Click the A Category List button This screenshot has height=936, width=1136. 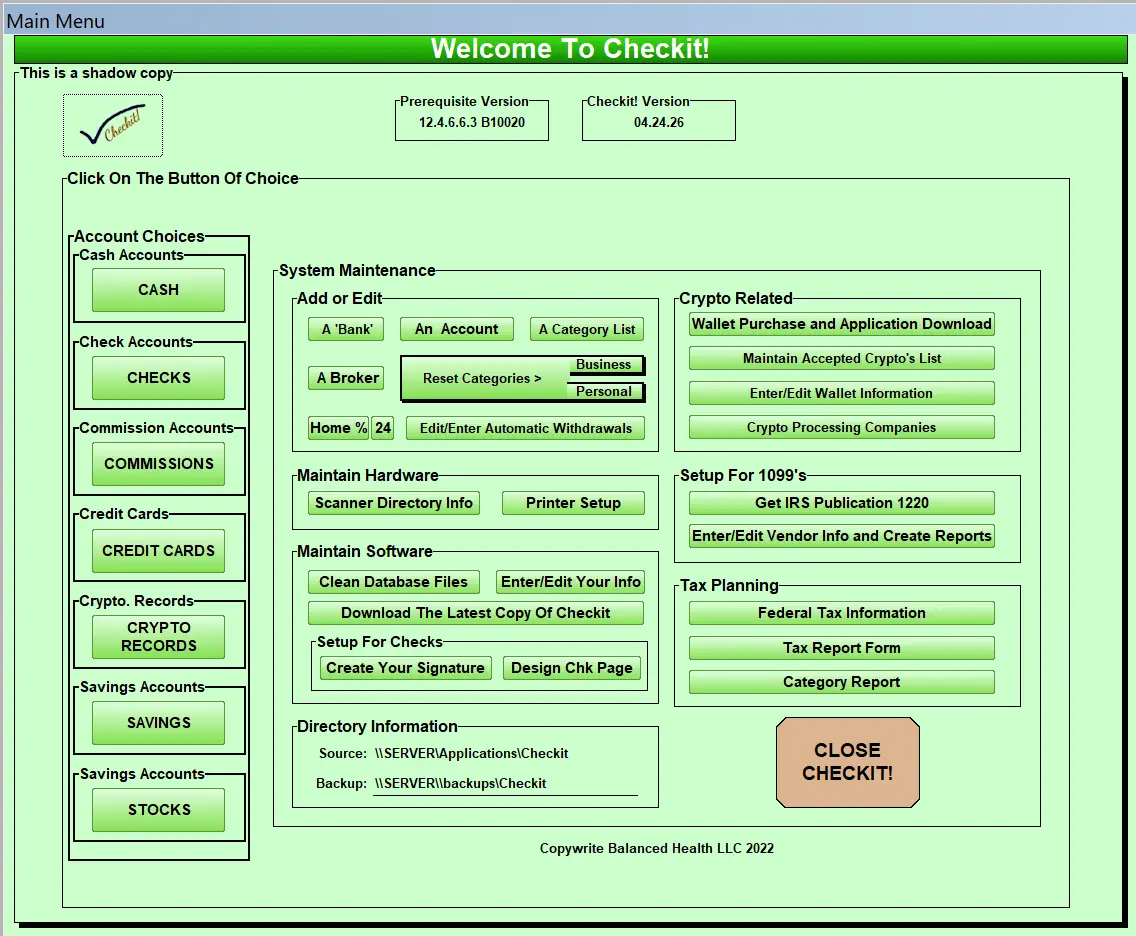[586, 330]
